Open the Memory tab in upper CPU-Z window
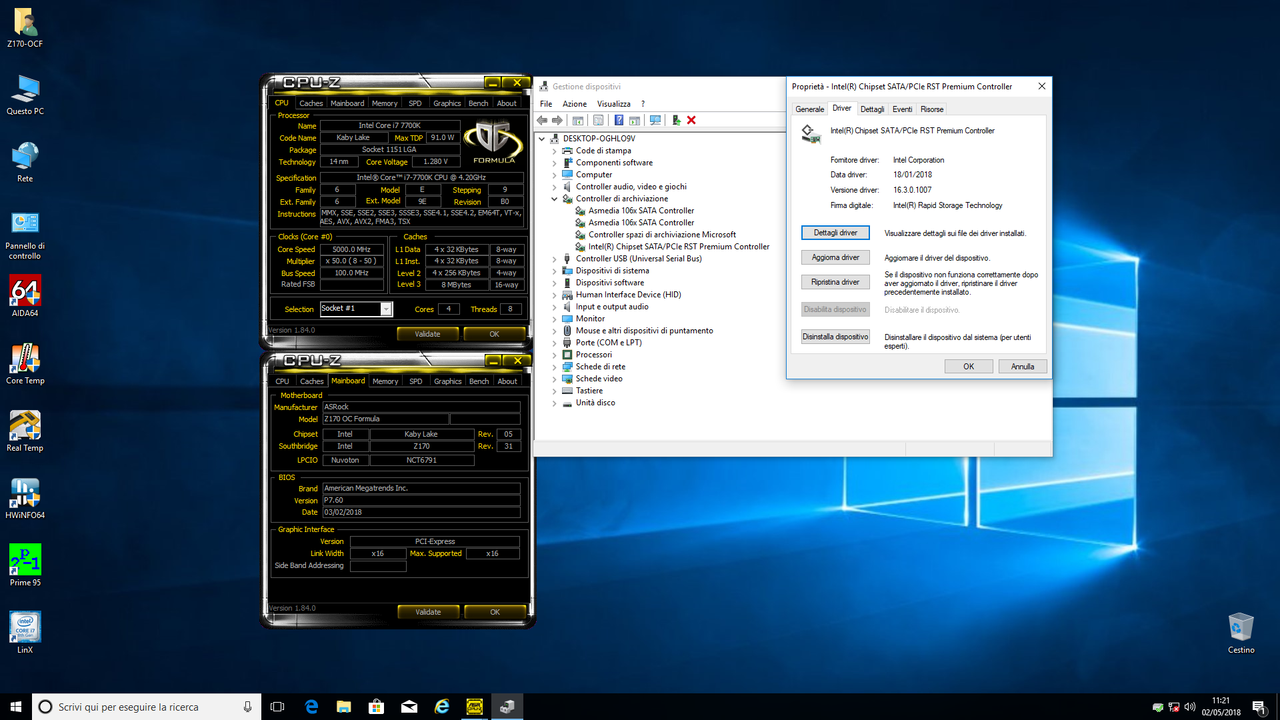This screenshot has width=1280, height=720. 385,103
